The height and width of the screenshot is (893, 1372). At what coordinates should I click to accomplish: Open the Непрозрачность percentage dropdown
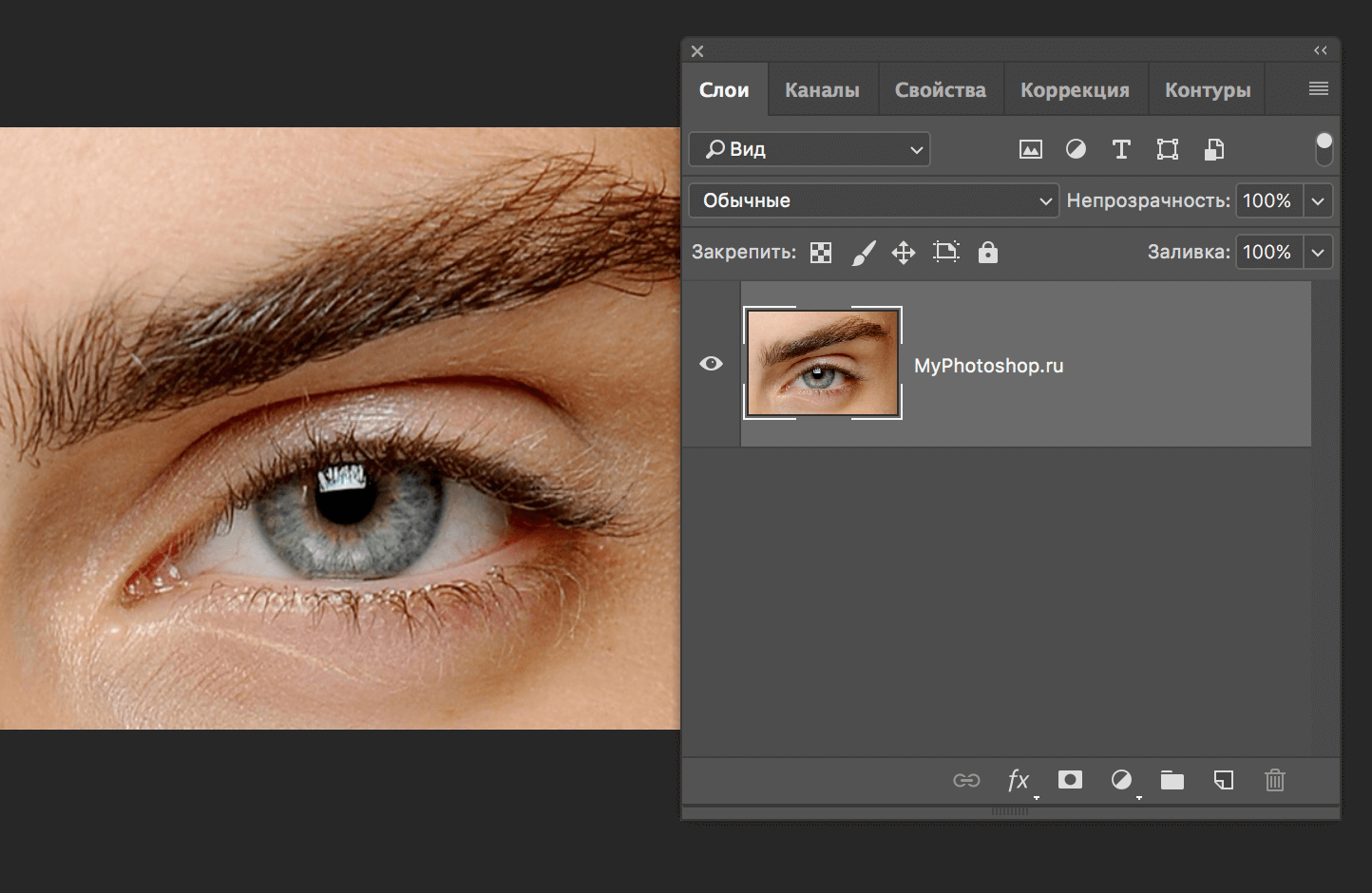pyautogui.click(x=1318, y=200)
